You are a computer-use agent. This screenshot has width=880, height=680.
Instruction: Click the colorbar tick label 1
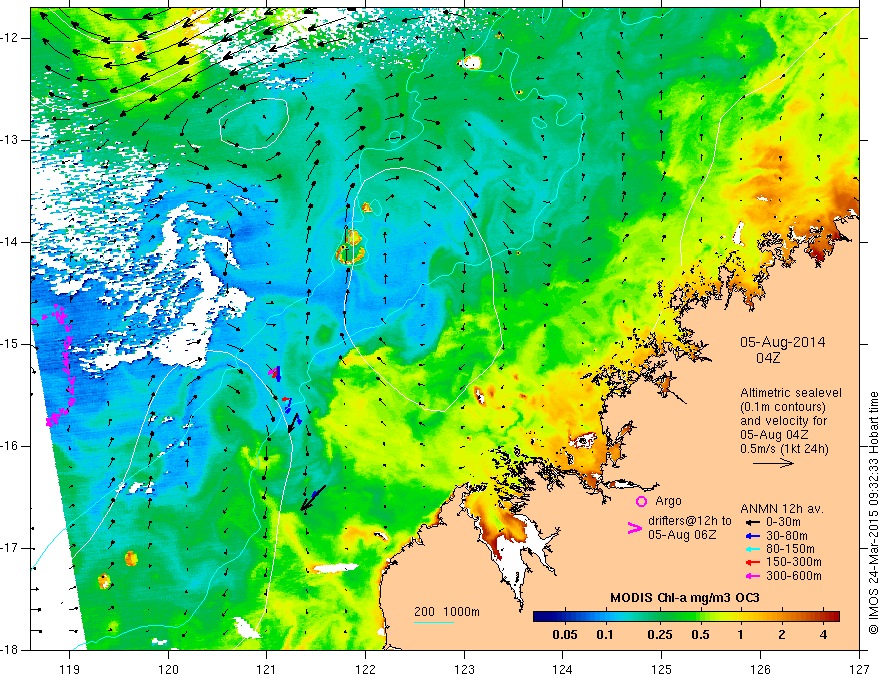(x=740, y=635)
